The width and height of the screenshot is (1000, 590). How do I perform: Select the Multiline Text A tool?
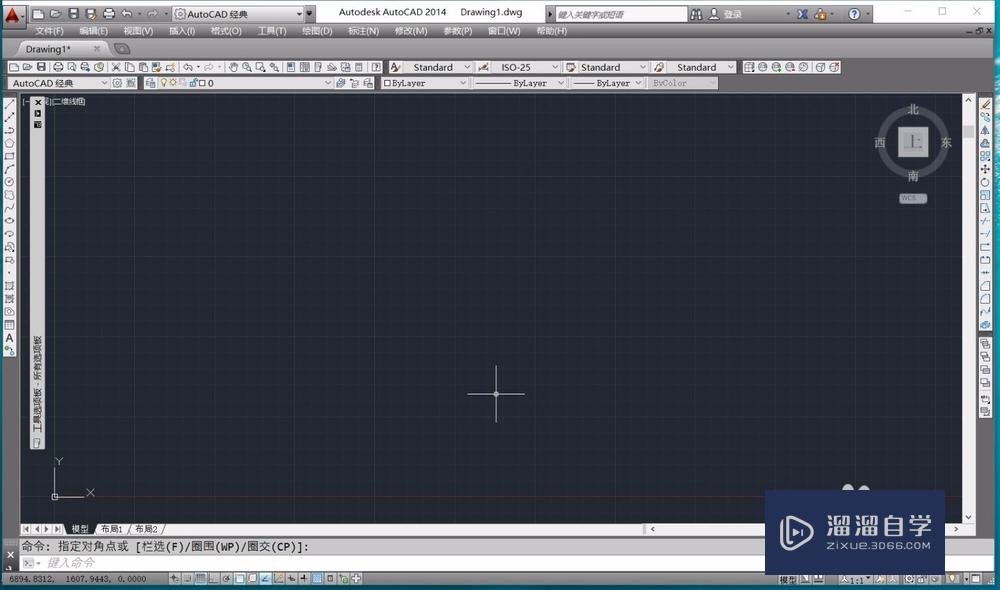pos(10,338)
